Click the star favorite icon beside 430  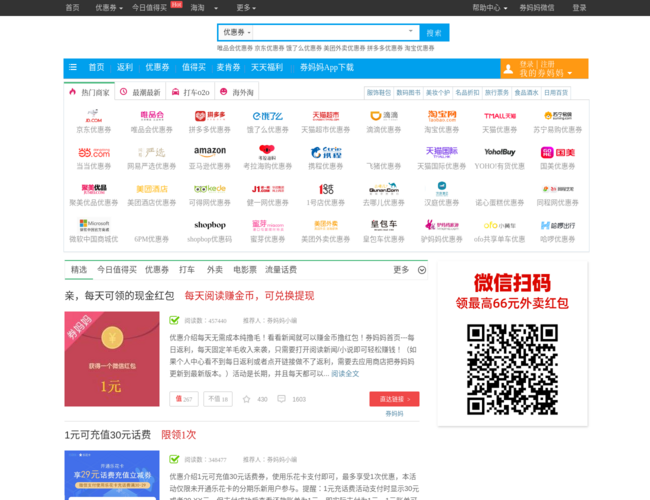point(246,399)
